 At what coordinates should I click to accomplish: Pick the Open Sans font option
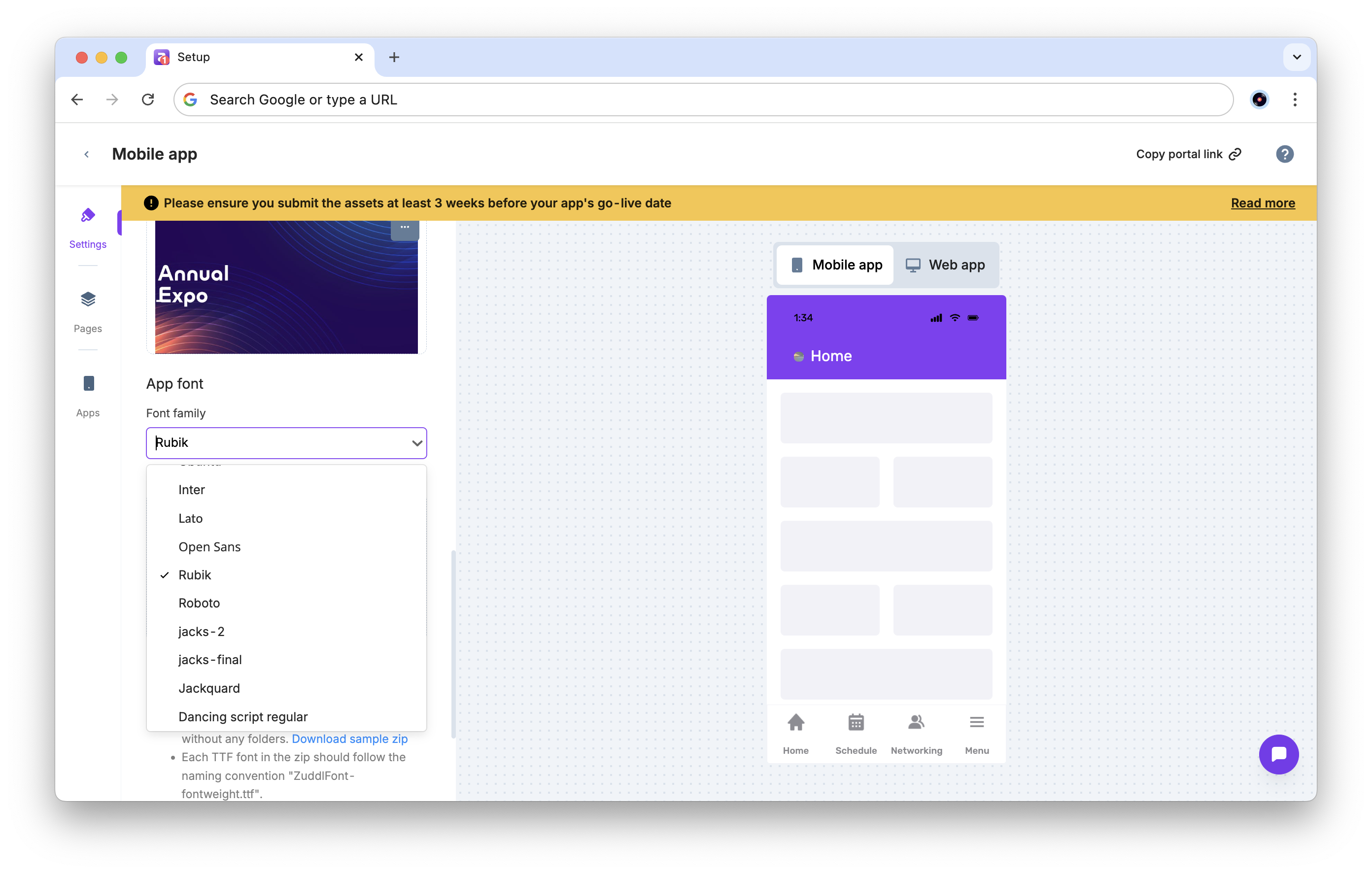click(x=209, y=547)
